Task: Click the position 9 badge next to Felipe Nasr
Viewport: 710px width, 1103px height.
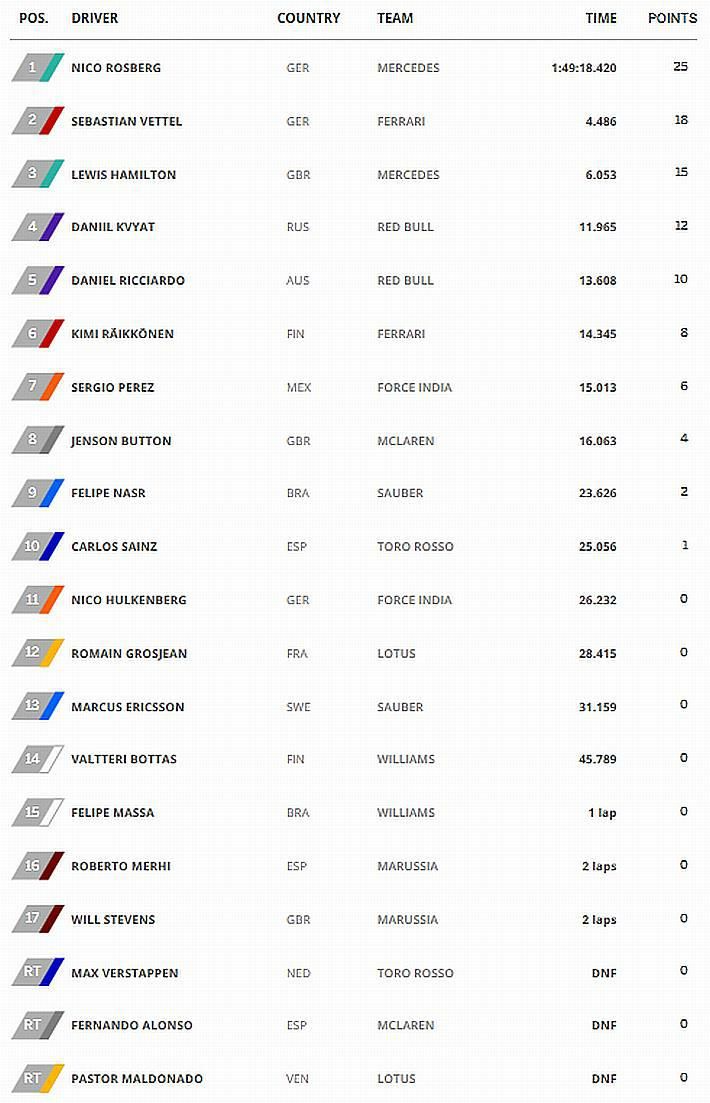Action: (33, 493)
